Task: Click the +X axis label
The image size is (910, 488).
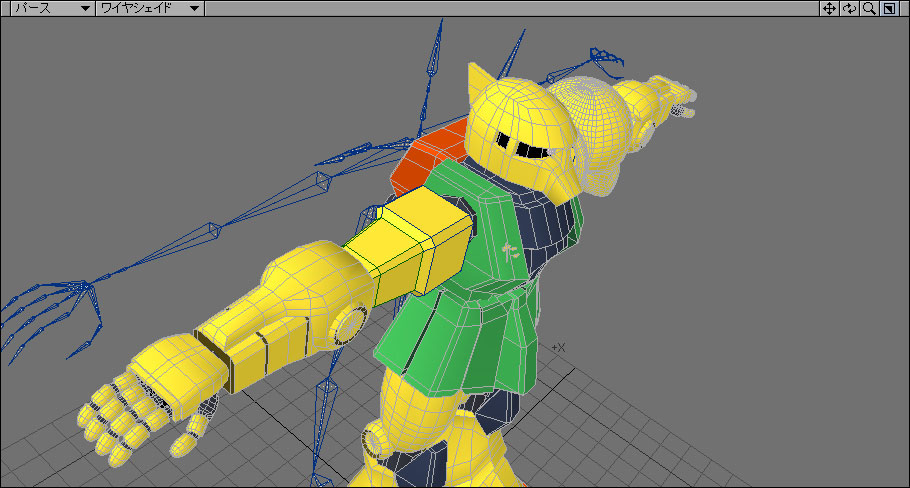Action: (558, 348)
